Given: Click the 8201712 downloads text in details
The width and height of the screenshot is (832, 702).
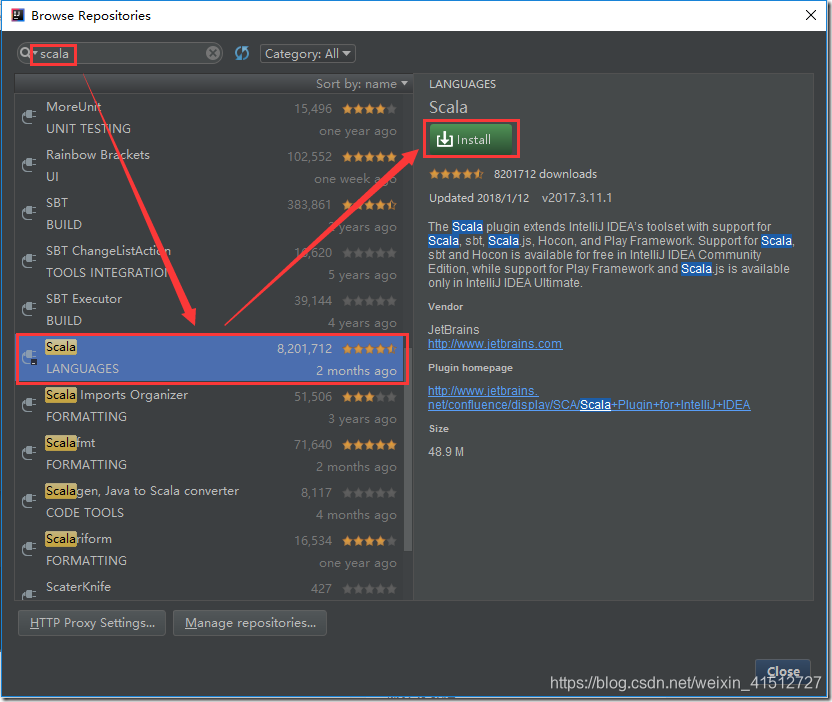Looking at the screenshot, I should 545,174.
